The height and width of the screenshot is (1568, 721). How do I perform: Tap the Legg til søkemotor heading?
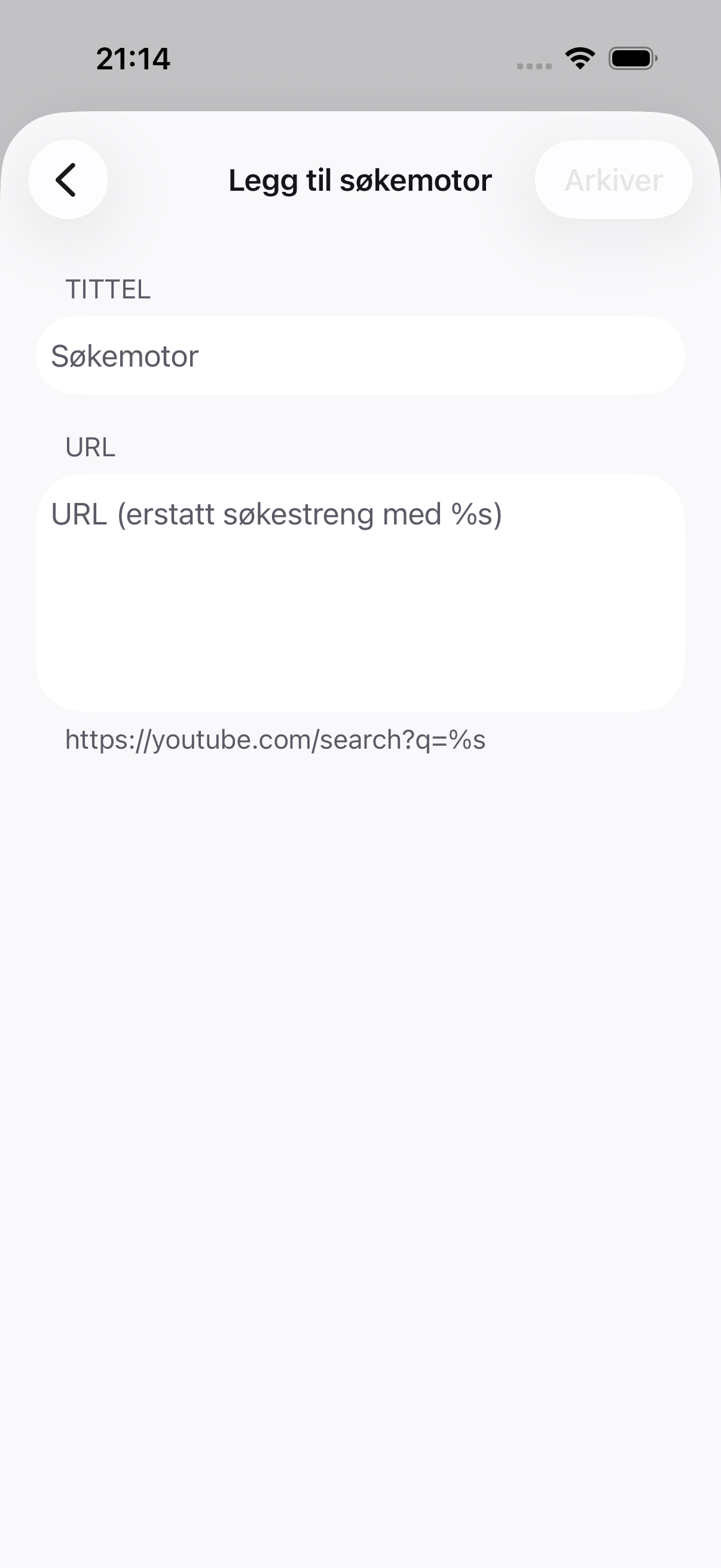click(x=360, y=180)
